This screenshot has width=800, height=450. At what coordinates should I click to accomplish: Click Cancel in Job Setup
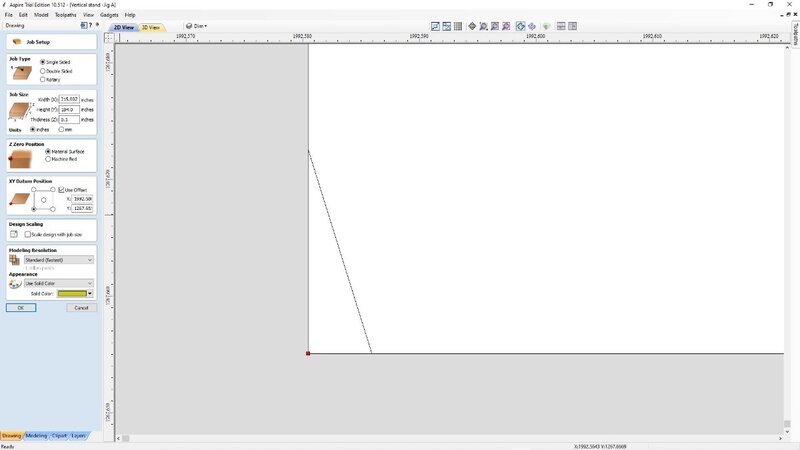point(81,308)
